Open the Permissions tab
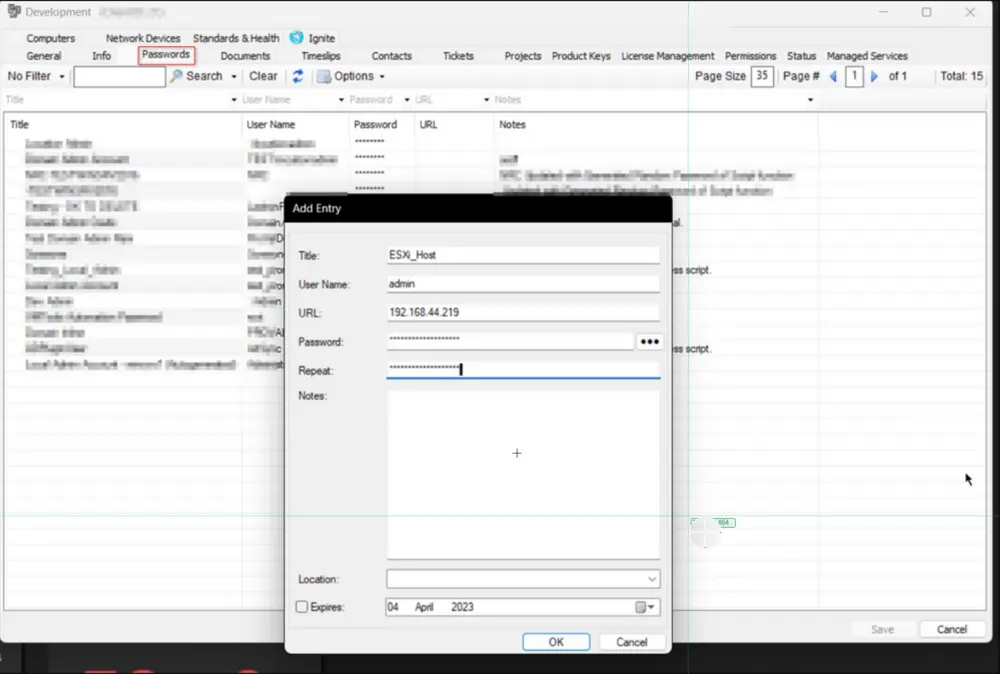This screenshot has height=674, width=1000. coord(750,56)
